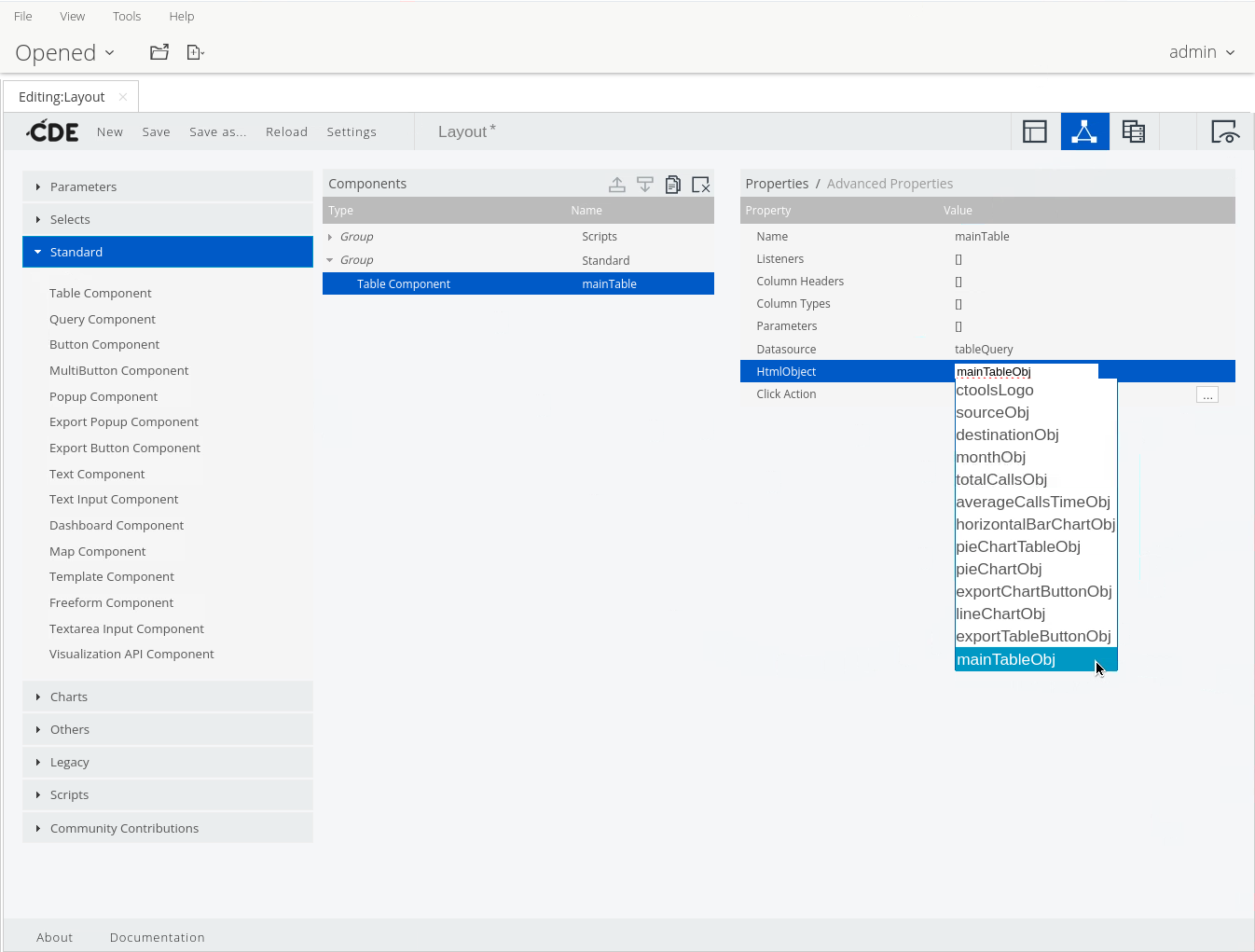Click the move up icon in Components
The width and height of the screenshot is (1255, 952).
(x=617, y=185)
